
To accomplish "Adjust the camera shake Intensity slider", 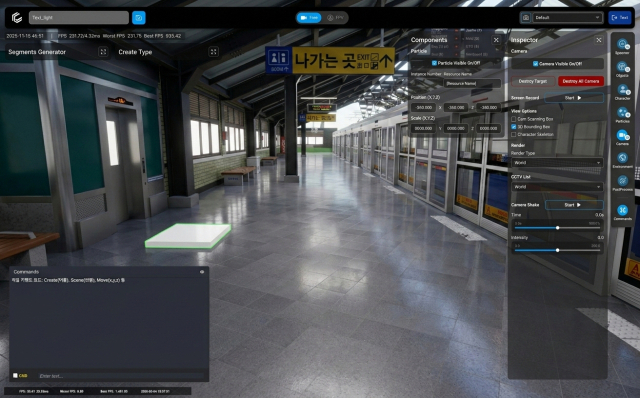I will (x=557, y=250).
